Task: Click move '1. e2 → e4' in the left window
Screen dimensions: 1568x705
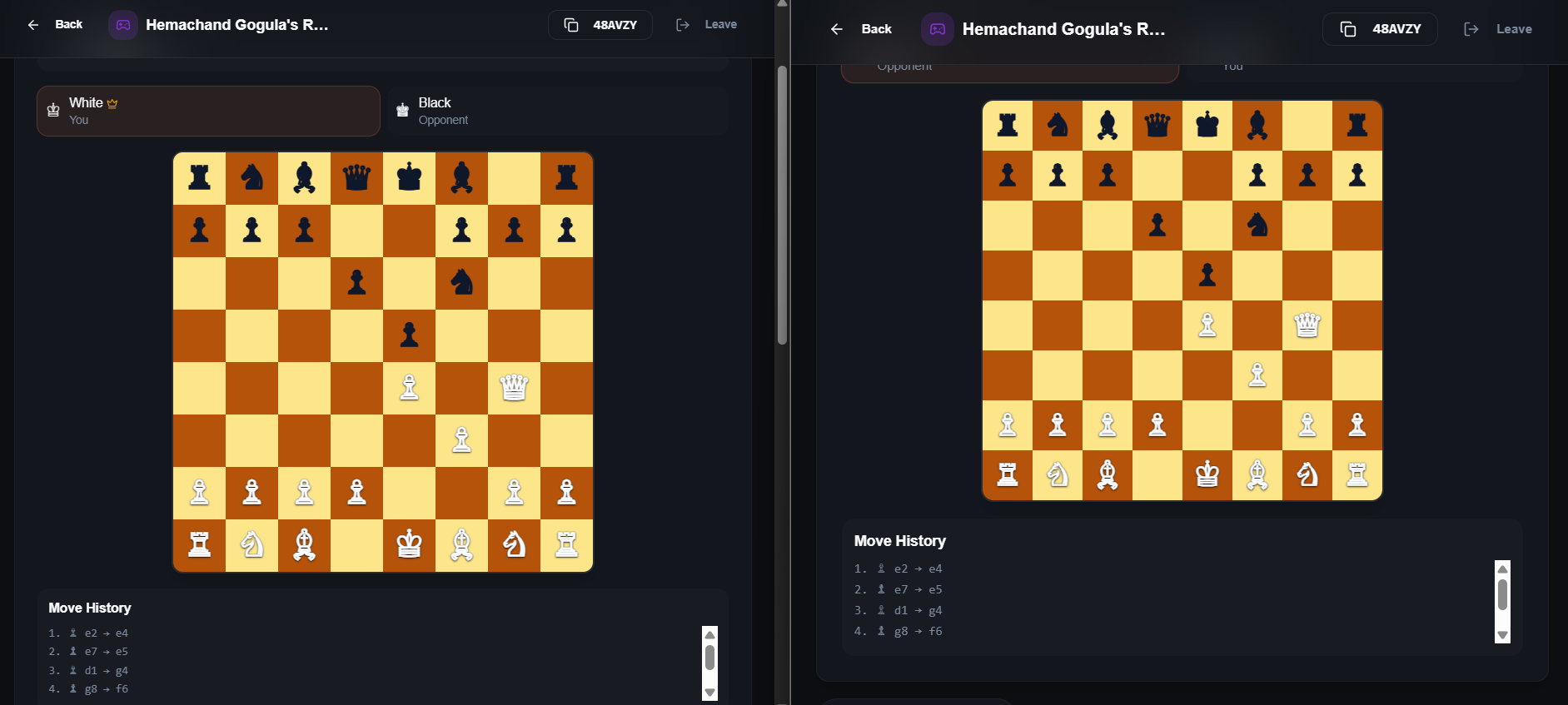Action: (x=88, y=633)
